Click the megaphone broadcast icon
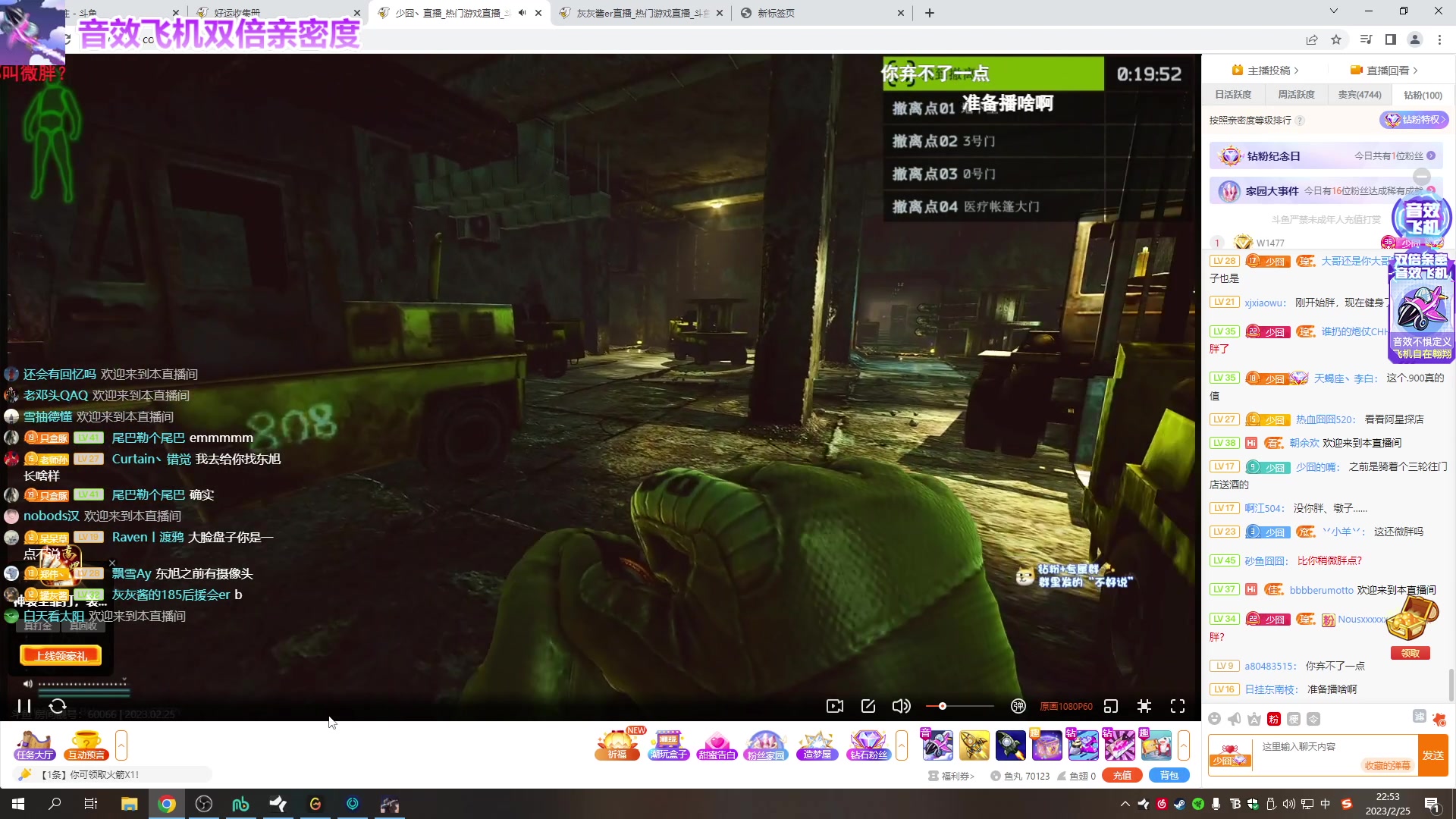Image resolution: width=1456 pixels, height=819 pixels. [1235, 719]
